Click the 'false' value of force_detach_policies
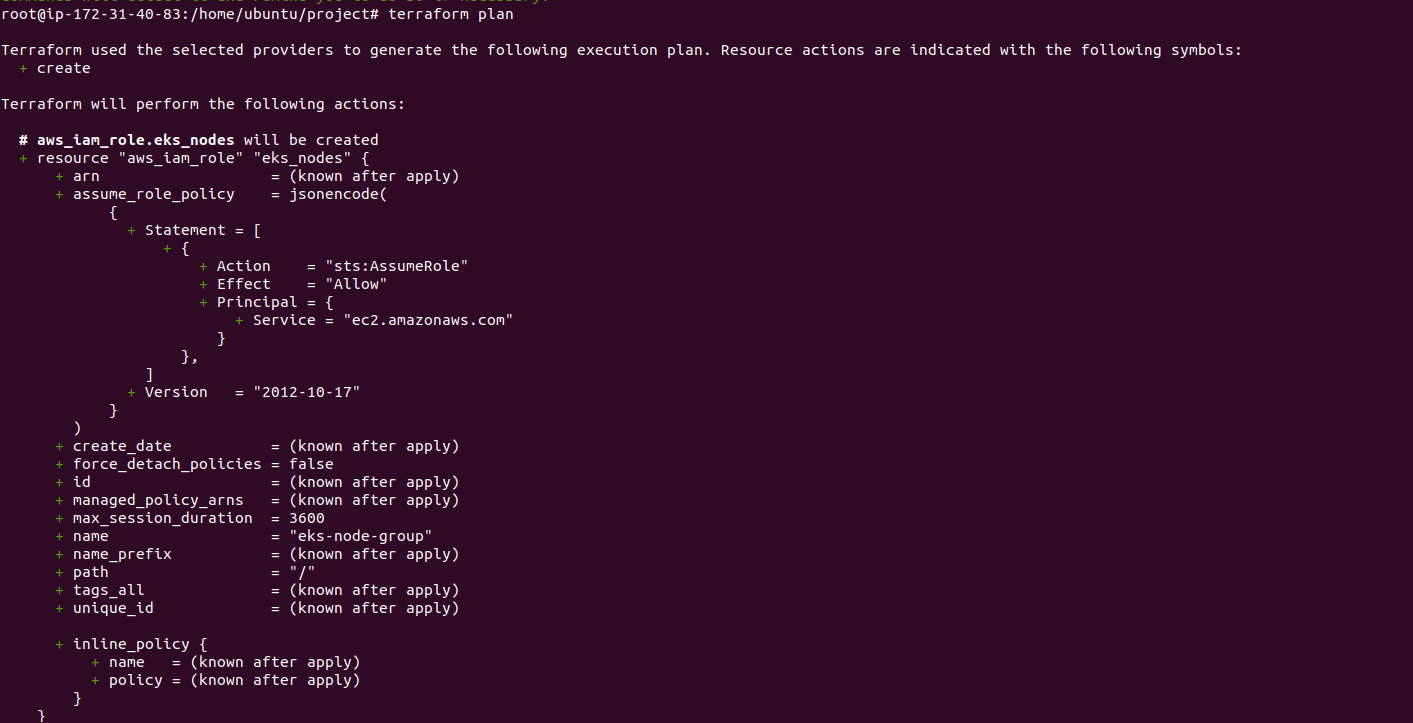 click(x=312, y=464)
